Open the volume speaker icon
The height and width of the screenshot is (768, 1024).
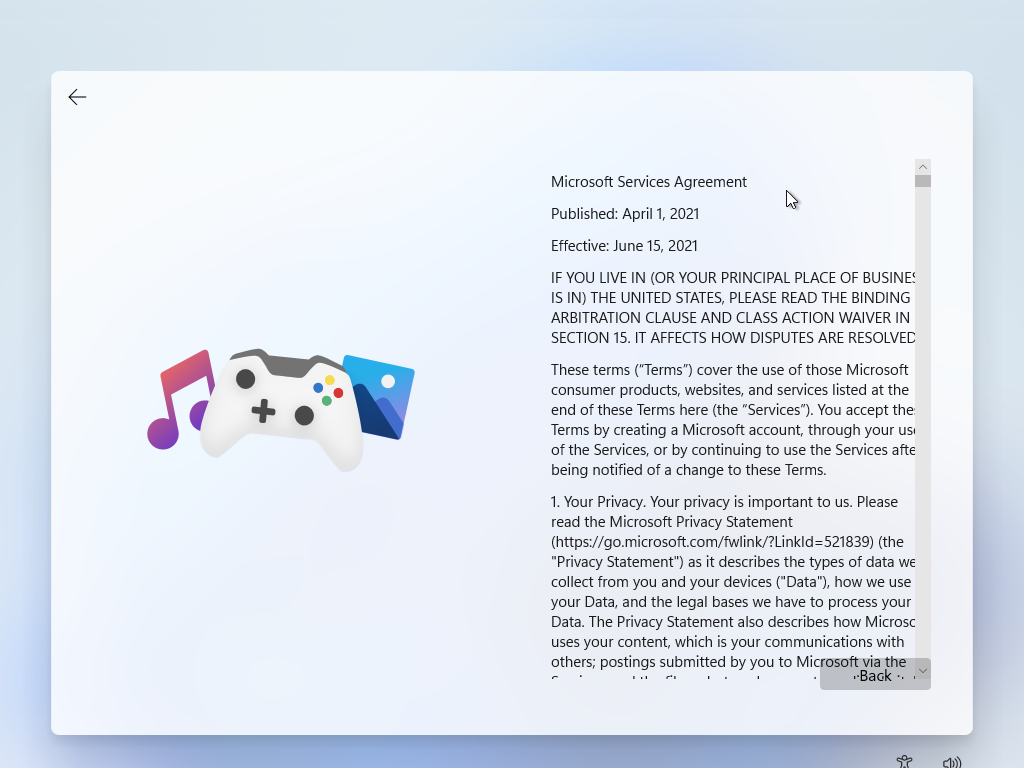951,762
